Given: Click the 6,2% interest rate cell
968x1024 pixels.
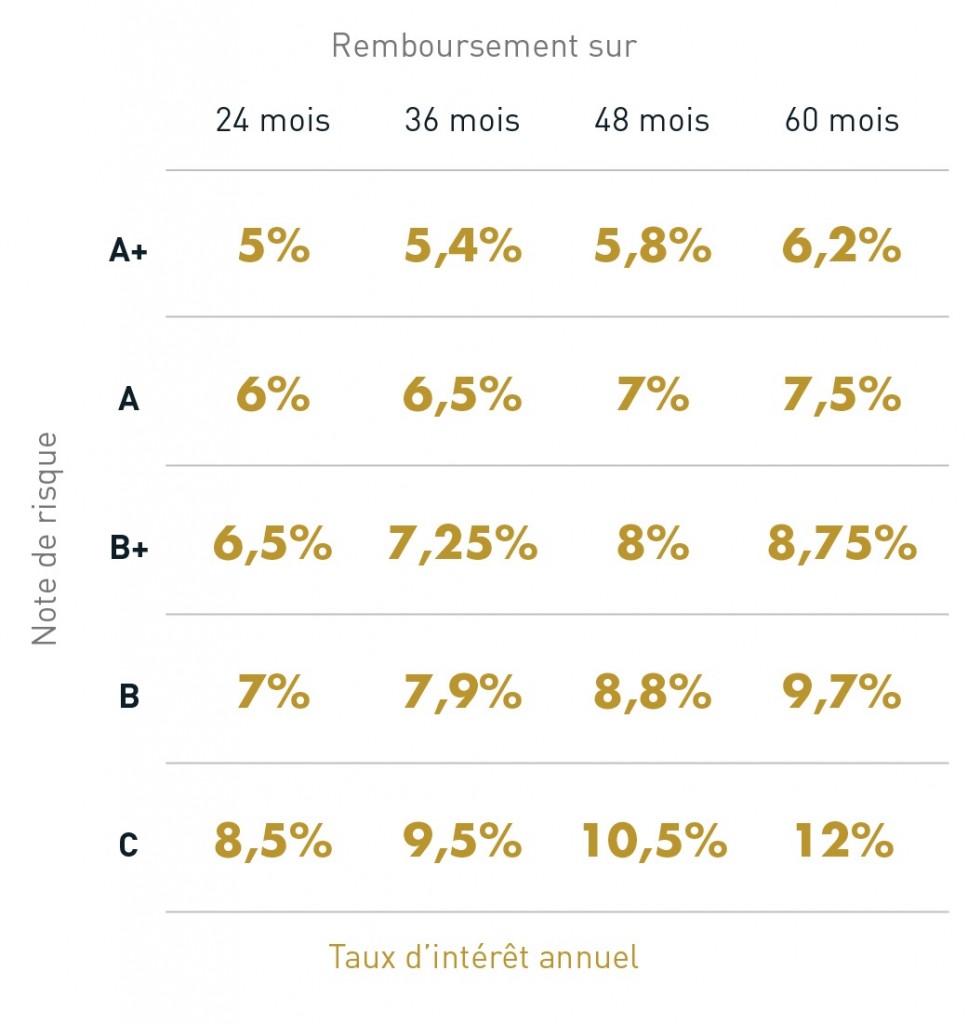Looking at the screenshot, I should pos(842,247).
